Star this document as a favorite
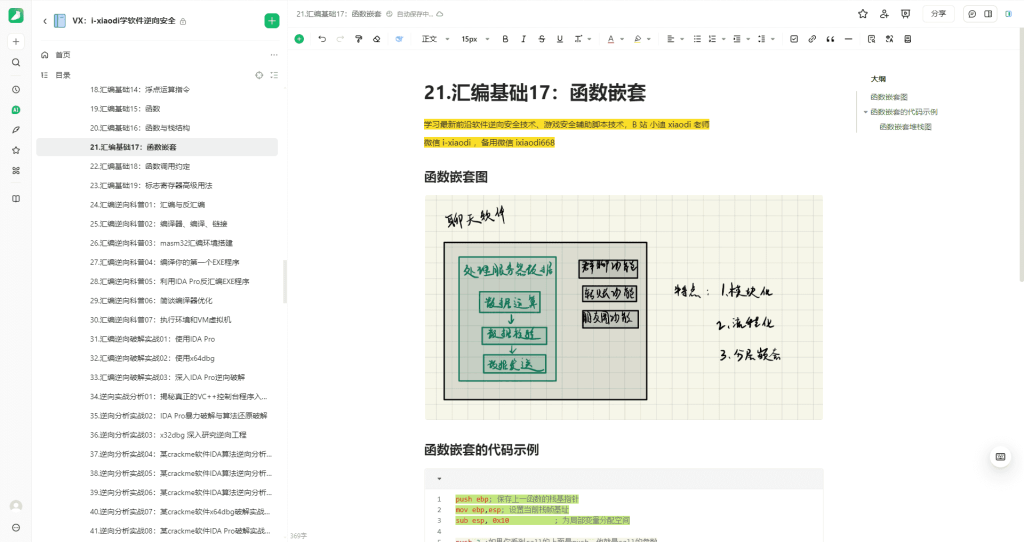This screenshot has width=1024, height=542. 863,14
